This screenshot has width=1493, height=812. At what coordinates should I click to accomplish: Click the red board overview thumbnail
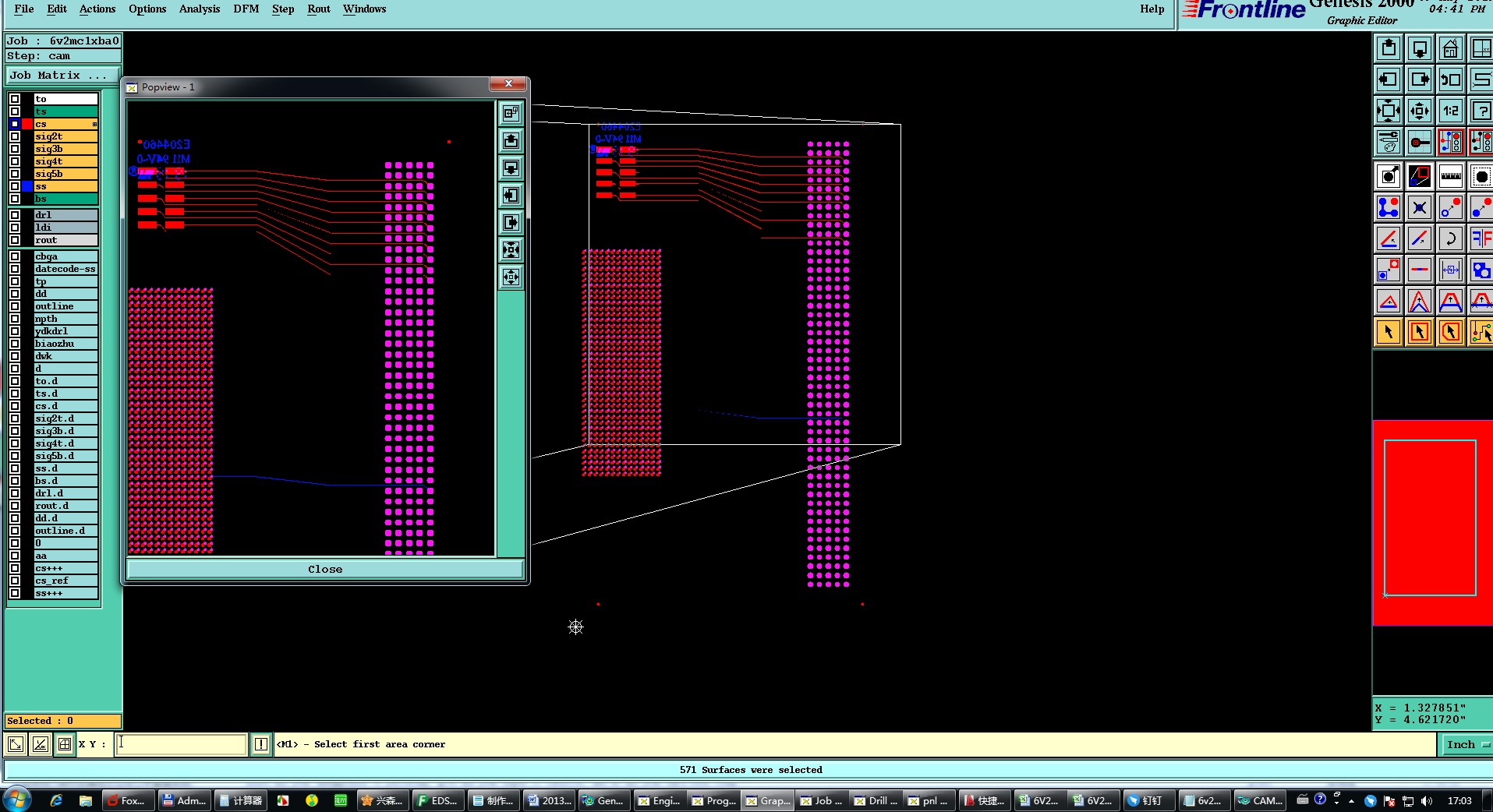pos(1431,522)
